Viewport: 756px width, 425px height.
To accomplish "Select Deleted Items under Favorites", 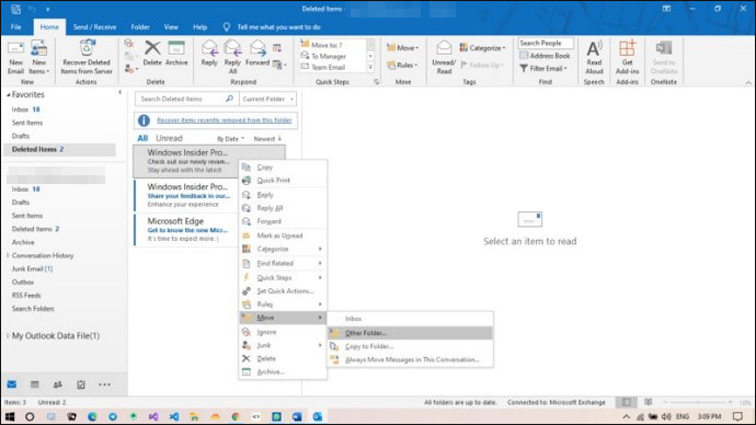I will [59, 150].
